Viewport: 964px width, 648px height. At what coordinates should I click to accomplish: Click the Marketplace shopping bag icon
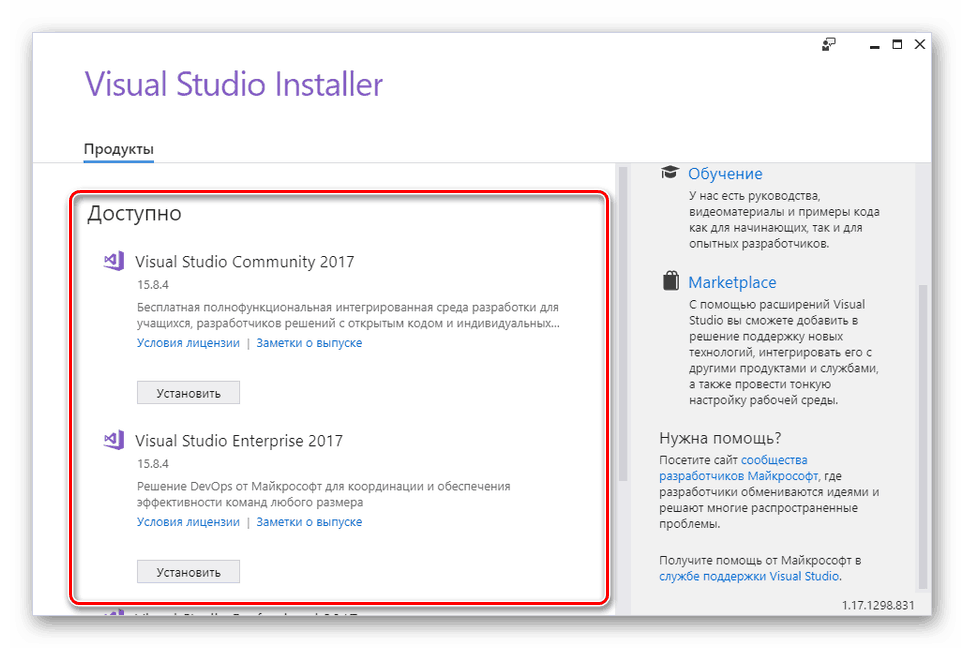pyautogui.click(x=670, y=282)
